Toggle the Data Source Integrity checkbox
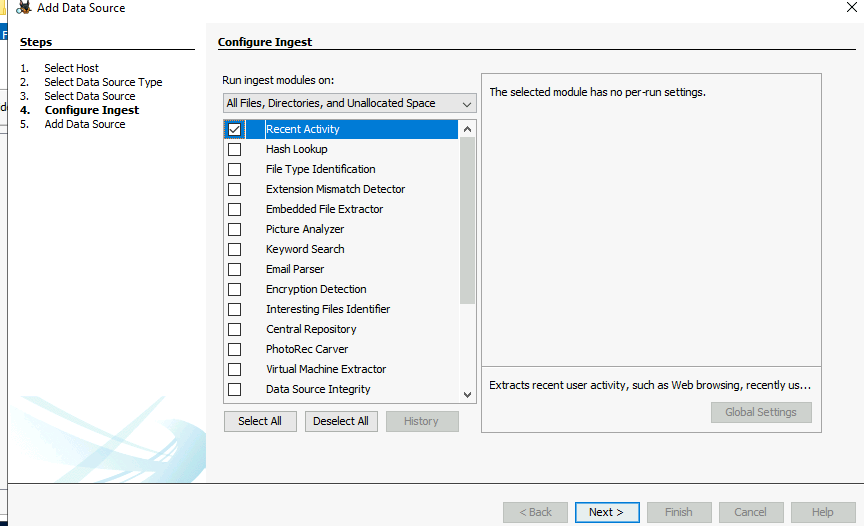 tap(234, 389)
